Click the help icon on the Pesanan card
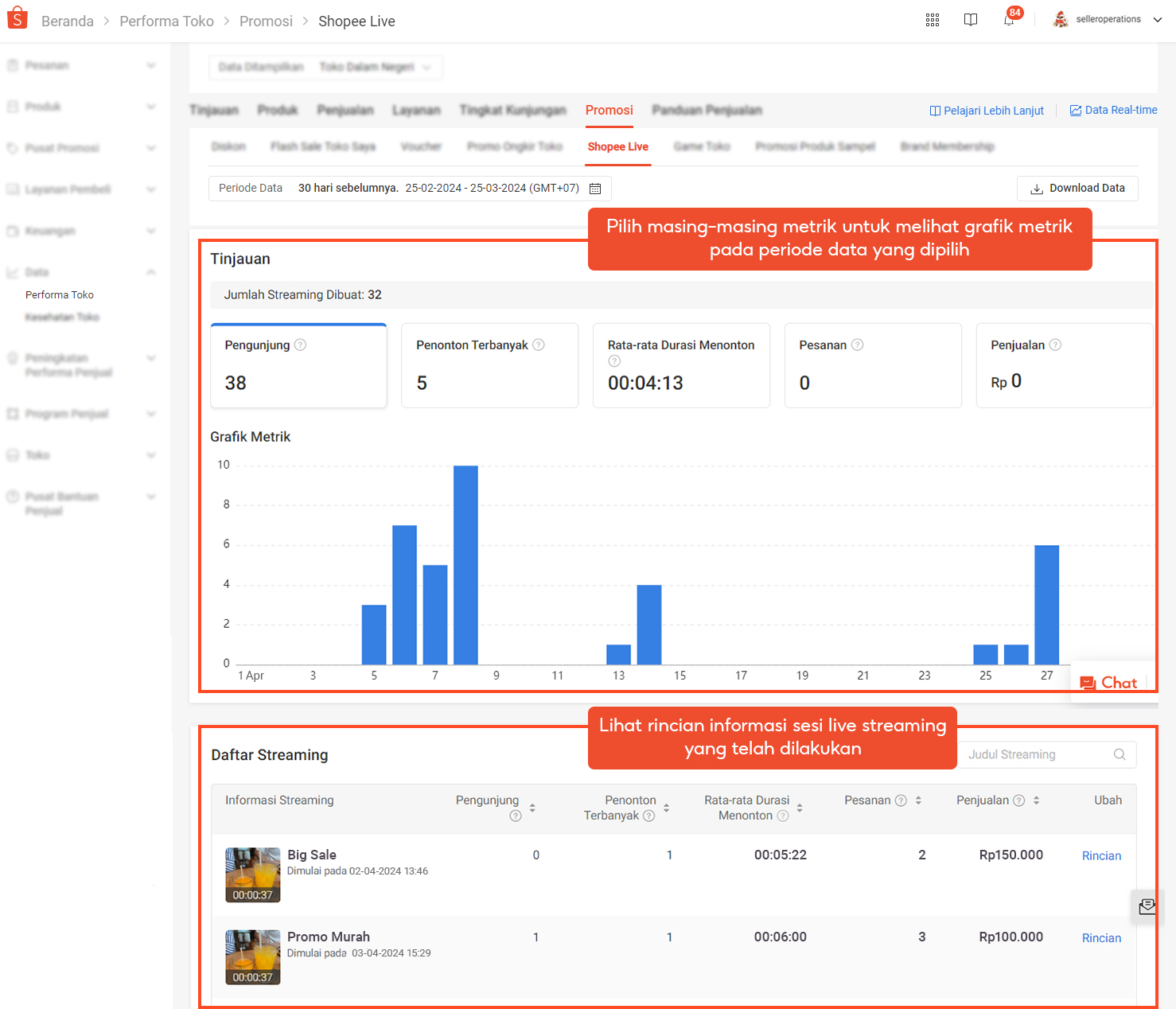The height and width of the screenshot is (1009, 1176). coord(858,345)
